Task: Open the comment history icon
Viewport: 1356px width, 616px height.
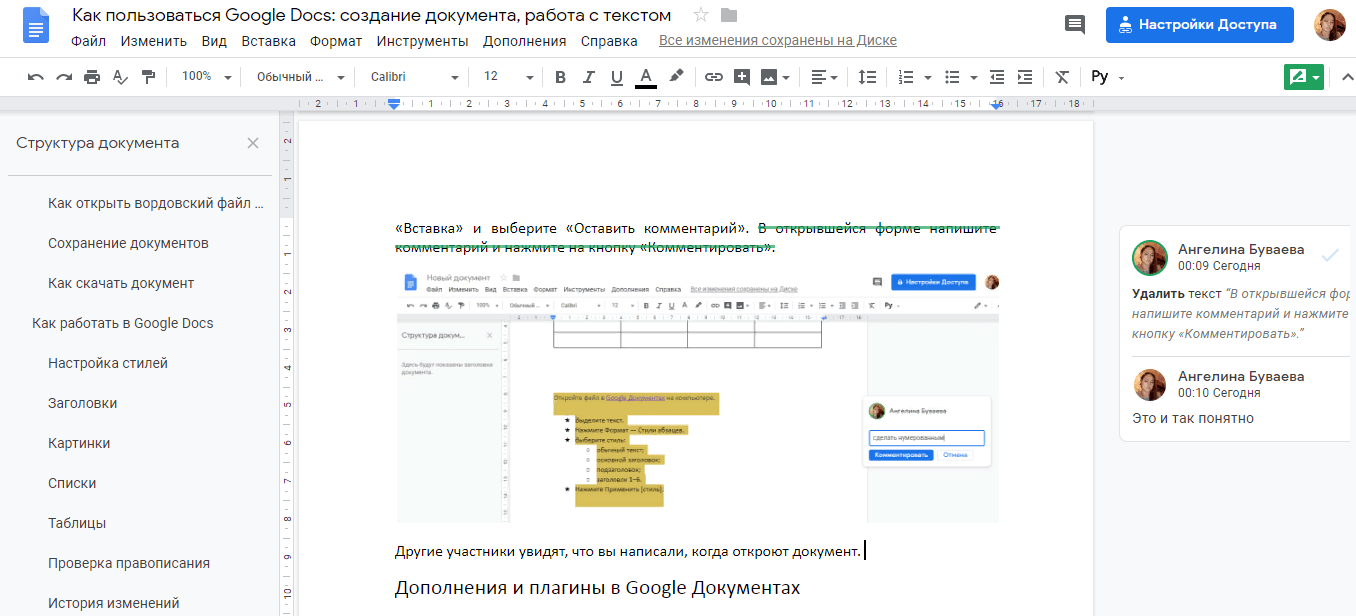Action: click(x=1075, y=24)
